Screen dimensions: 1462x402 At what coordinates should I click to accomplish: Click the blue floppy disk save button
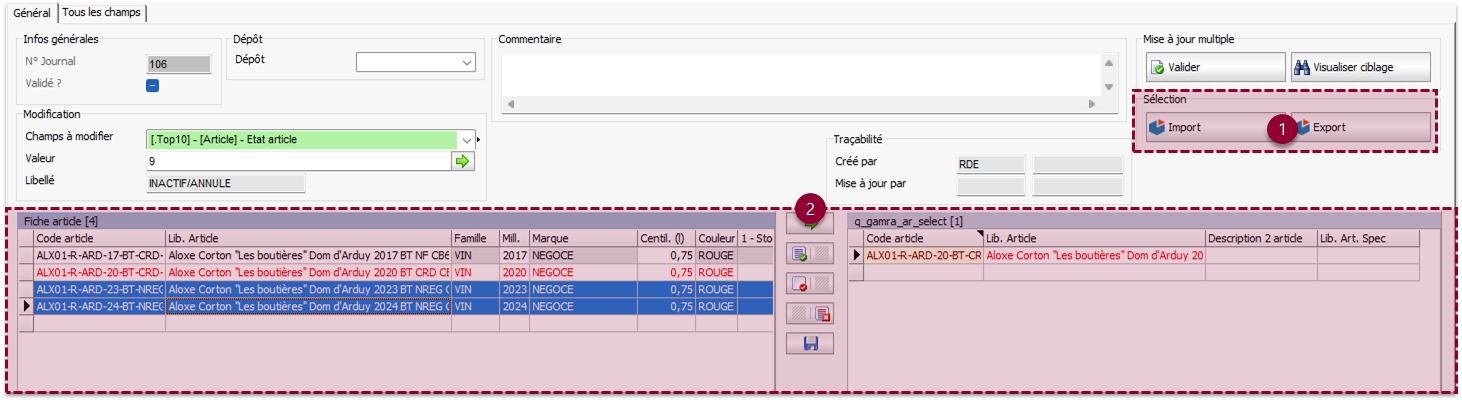point(809,344)
